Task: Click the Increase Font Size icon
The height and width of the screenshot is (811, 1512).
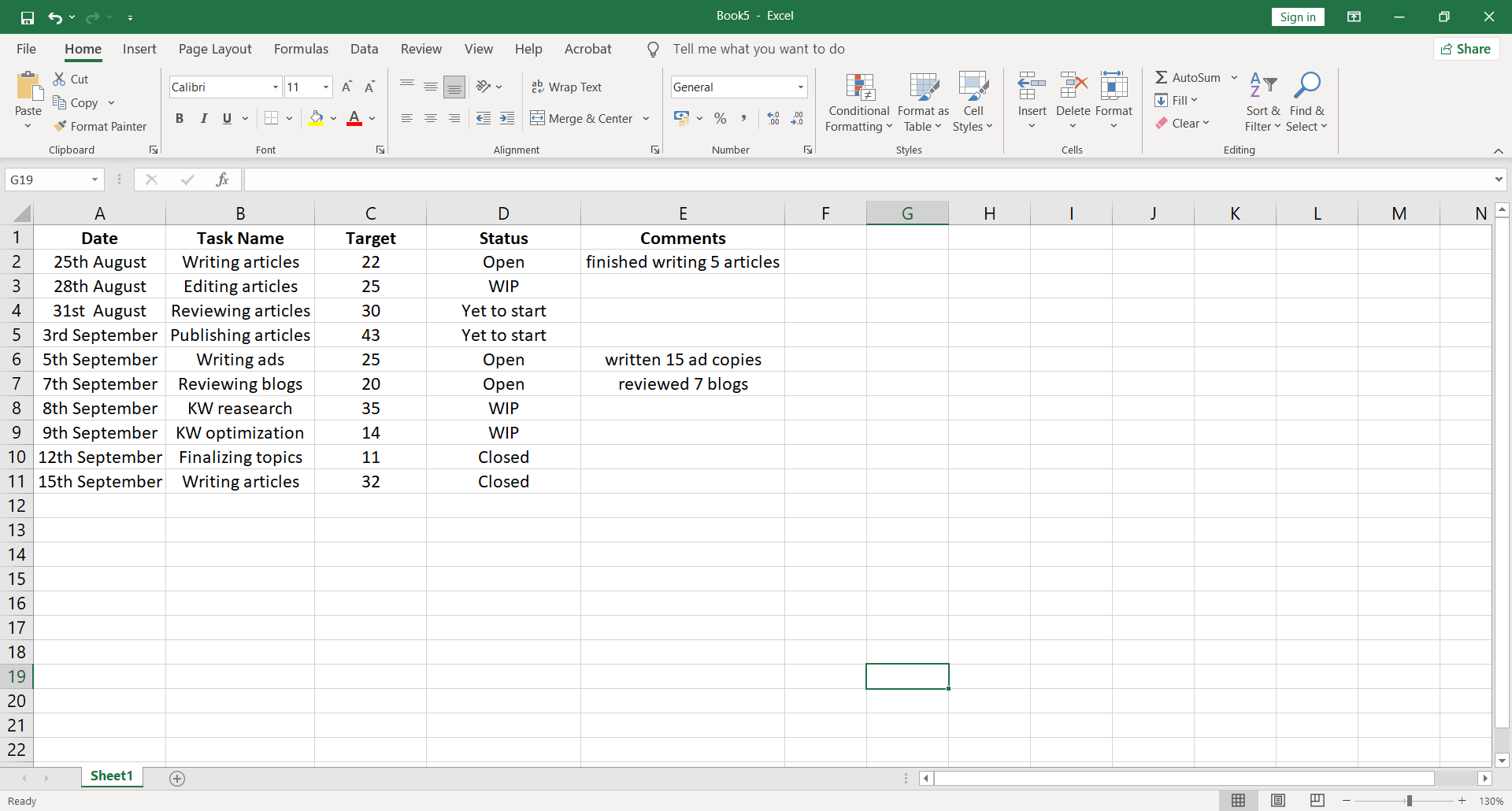Action: click(346, 87)
